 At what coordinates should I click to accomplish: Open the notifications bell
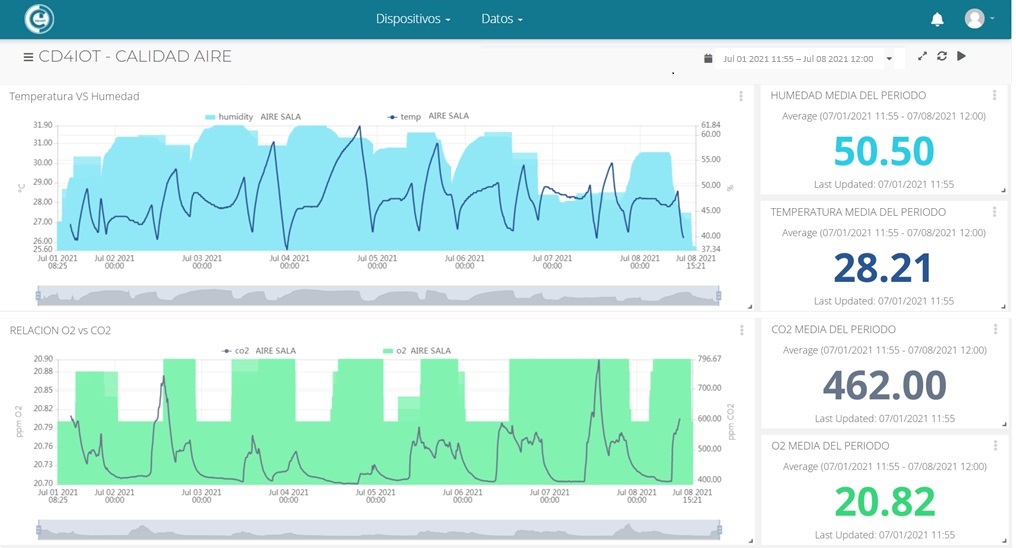coord(937,19)
